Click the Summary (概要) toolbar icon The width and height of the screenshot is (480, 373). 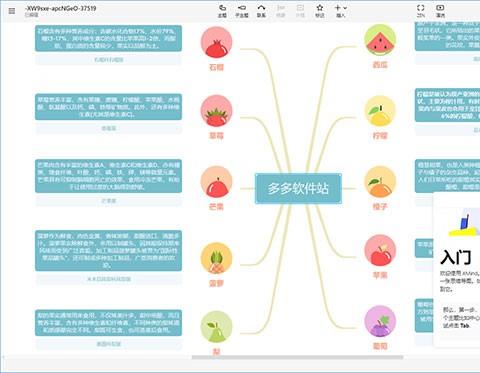pos(281,11)
